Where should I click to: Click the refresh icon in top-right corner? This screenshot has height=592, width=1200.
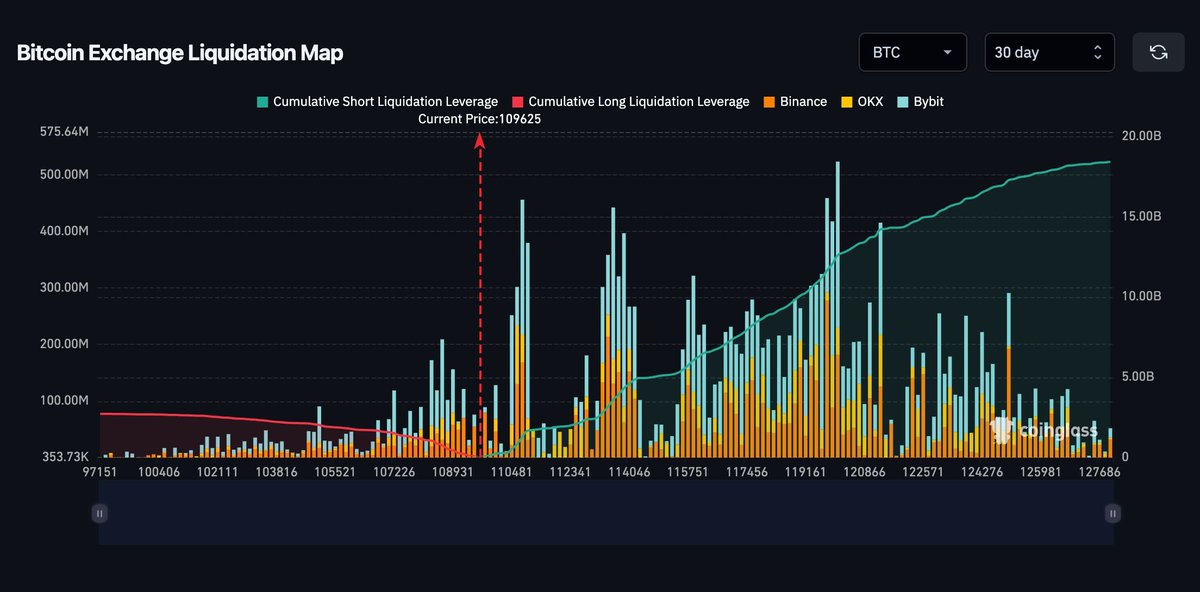pyautogui.click(x=1158, y=51)
